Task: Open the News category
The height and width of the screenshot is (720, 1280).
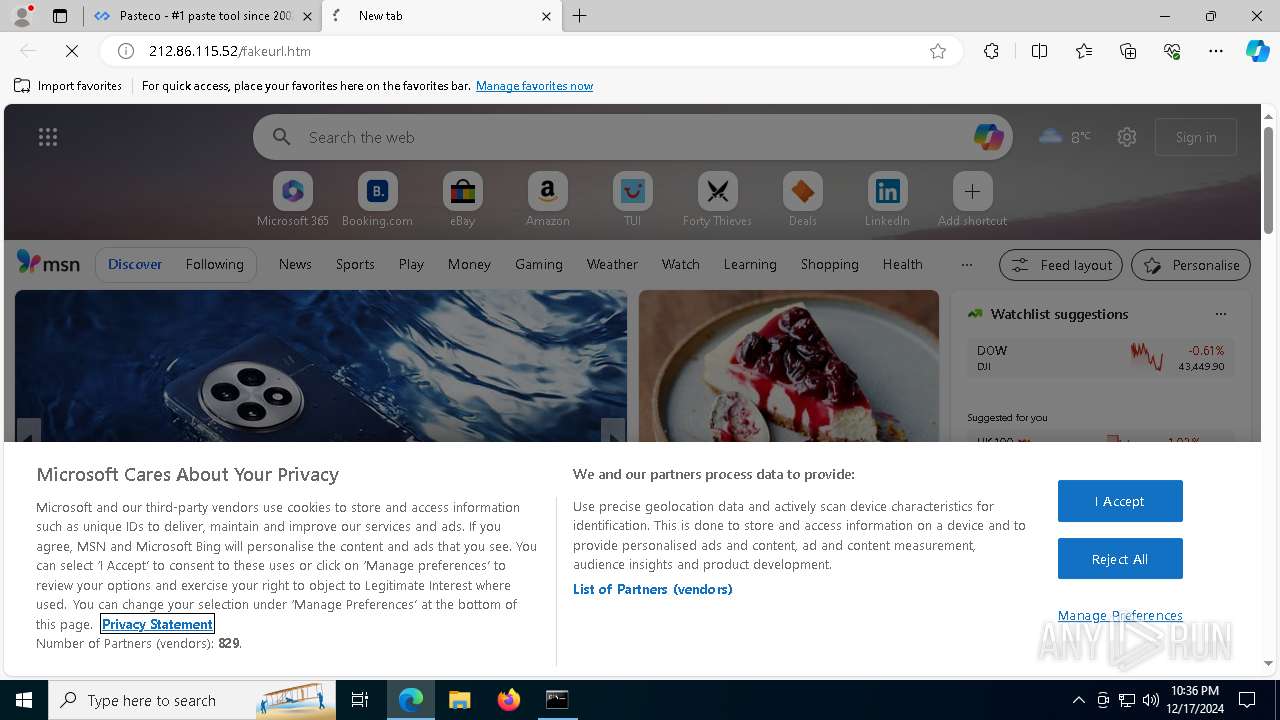Action: (x=295, y=264)
